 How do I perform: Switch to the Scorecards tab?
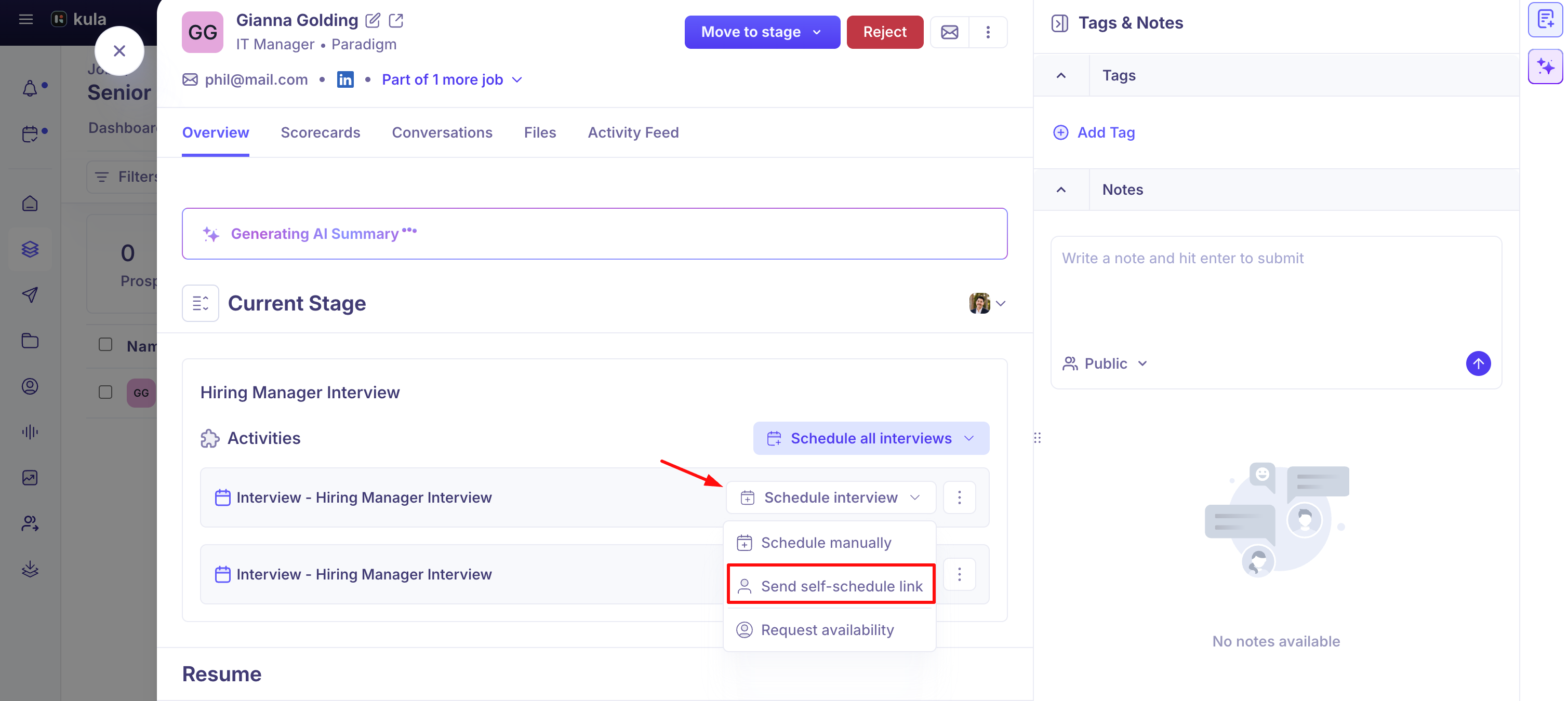[320, 132]
